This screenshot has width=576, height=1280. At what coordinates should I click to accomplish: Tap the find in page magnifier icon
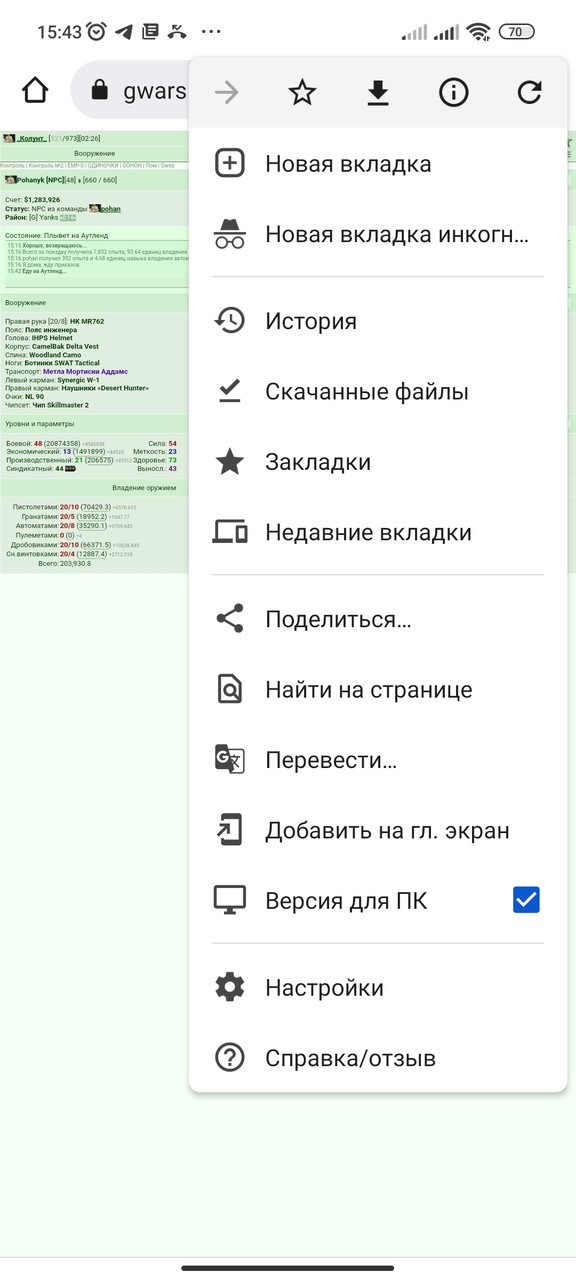(x=230, y=689)
